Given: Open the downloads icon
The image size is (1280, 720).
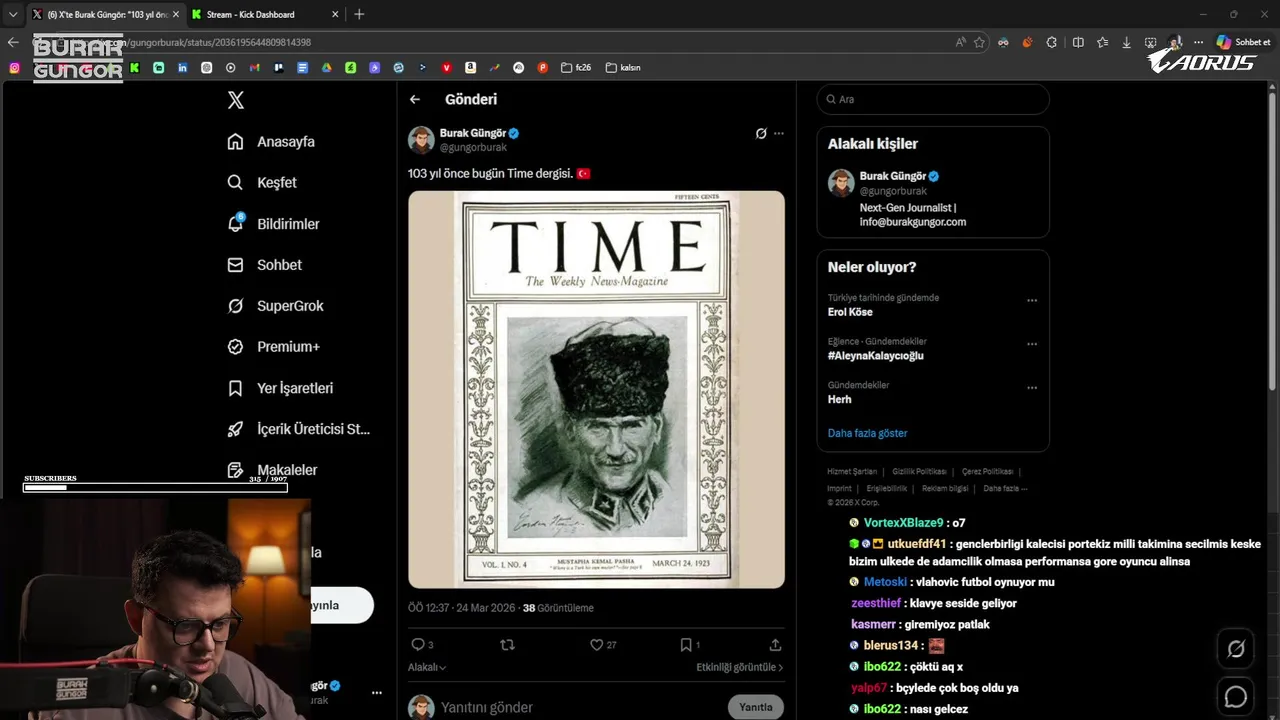Looking at the screenshot, I should (x=1127, y=42).
